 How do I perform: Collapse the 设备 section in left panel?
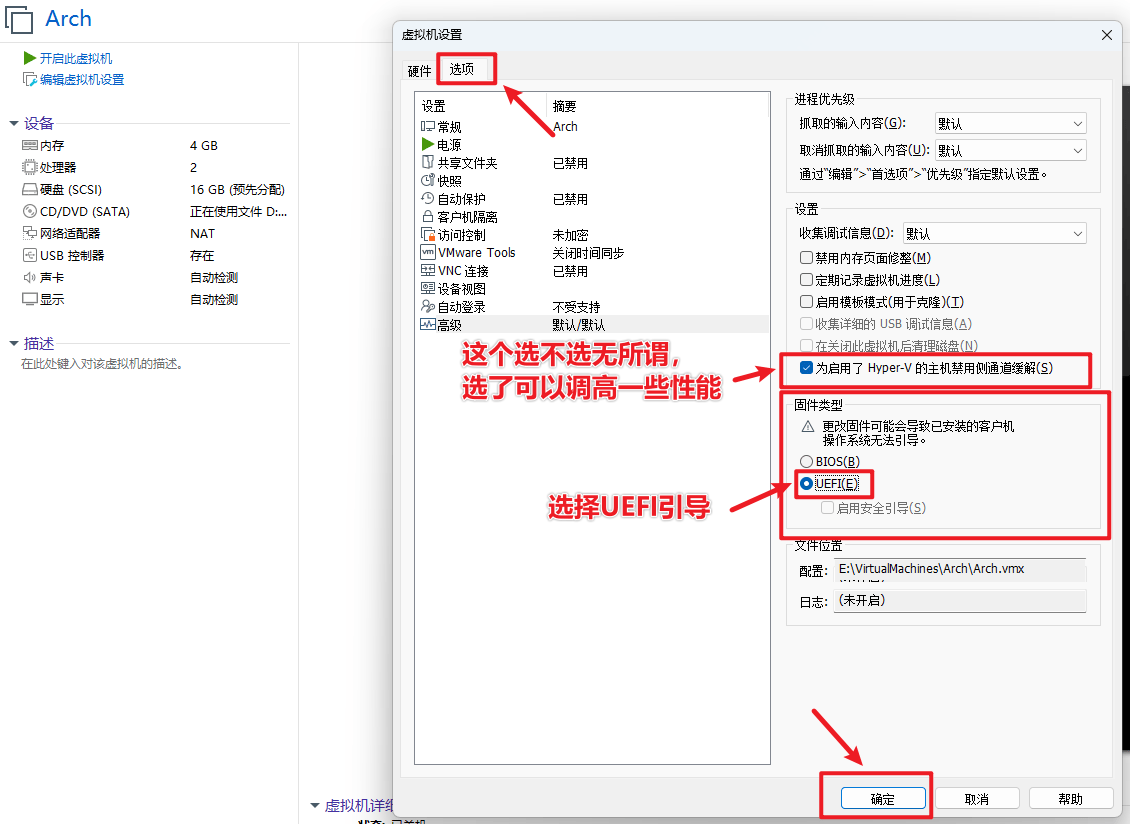click(13, 124)
